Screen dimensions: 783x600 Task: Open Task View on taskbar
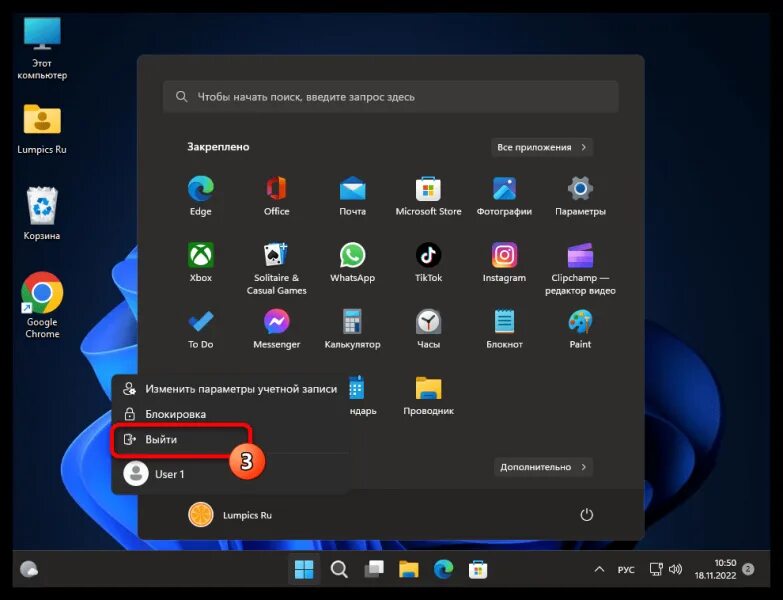[374, 569]
